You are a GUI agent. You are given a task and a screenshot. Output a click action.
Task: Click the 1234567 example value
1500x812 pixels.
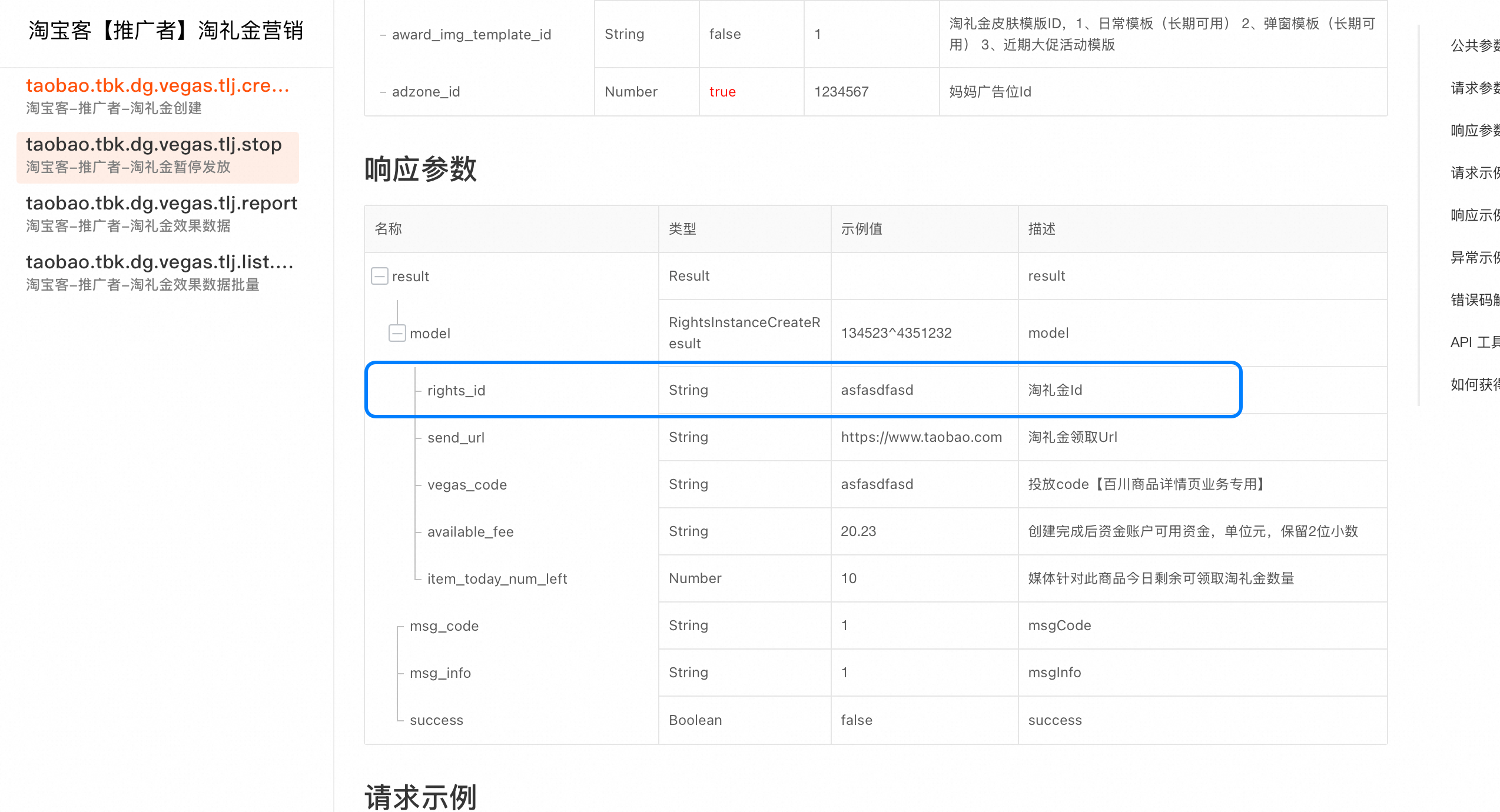(x=841, y=92)
